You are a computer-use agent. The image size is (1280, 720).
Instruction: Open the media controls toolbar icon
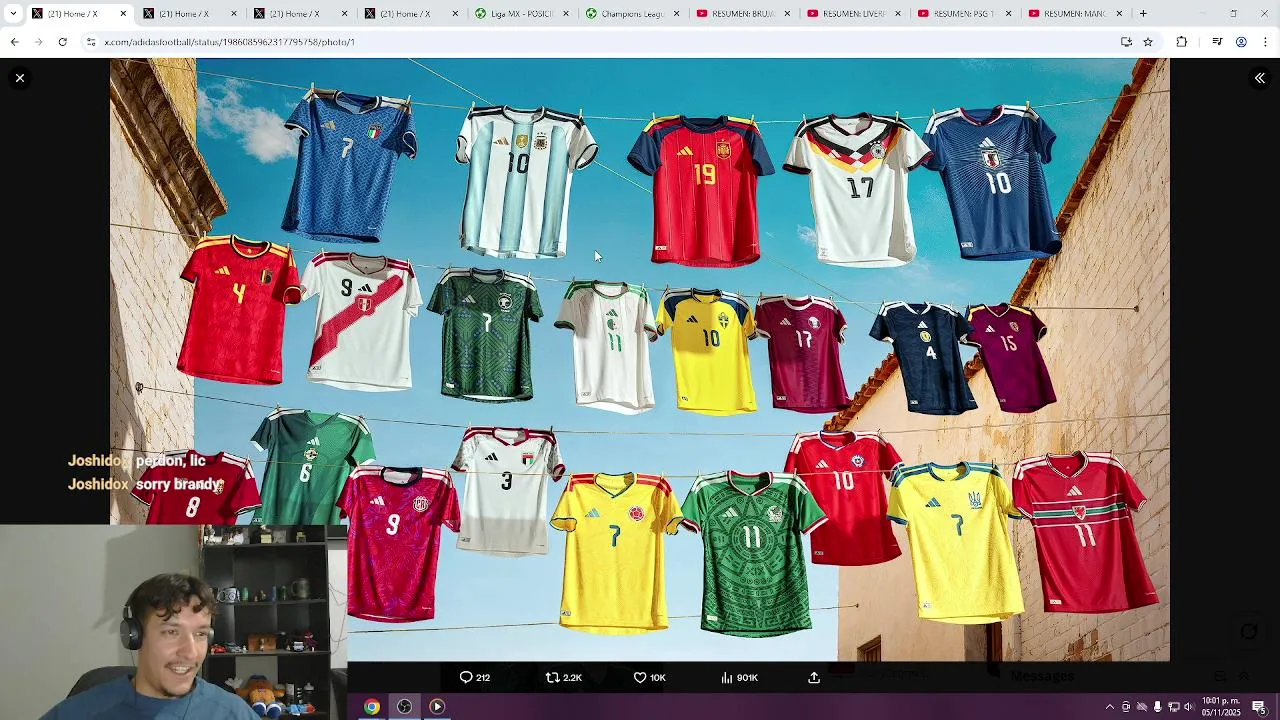pyautogui.click(x=1217, y=42)
